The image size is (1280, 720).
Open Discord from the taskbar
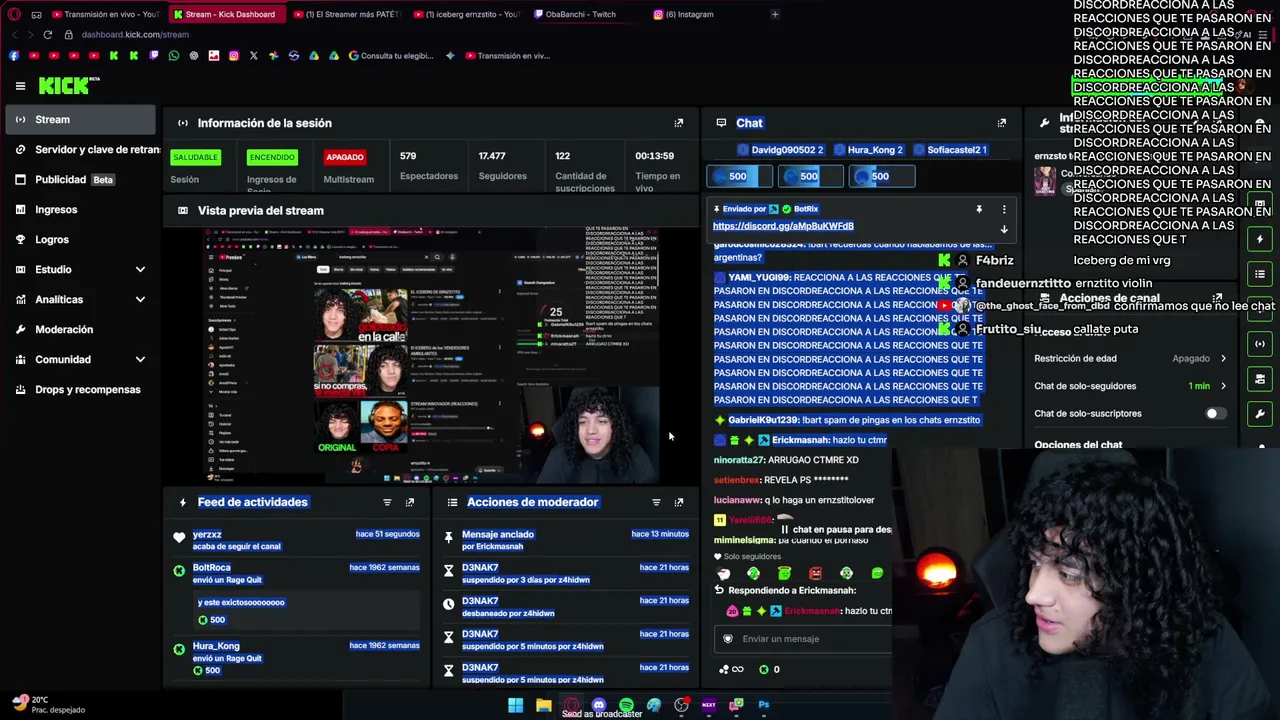pyautogui.click(x=598, y=705)
